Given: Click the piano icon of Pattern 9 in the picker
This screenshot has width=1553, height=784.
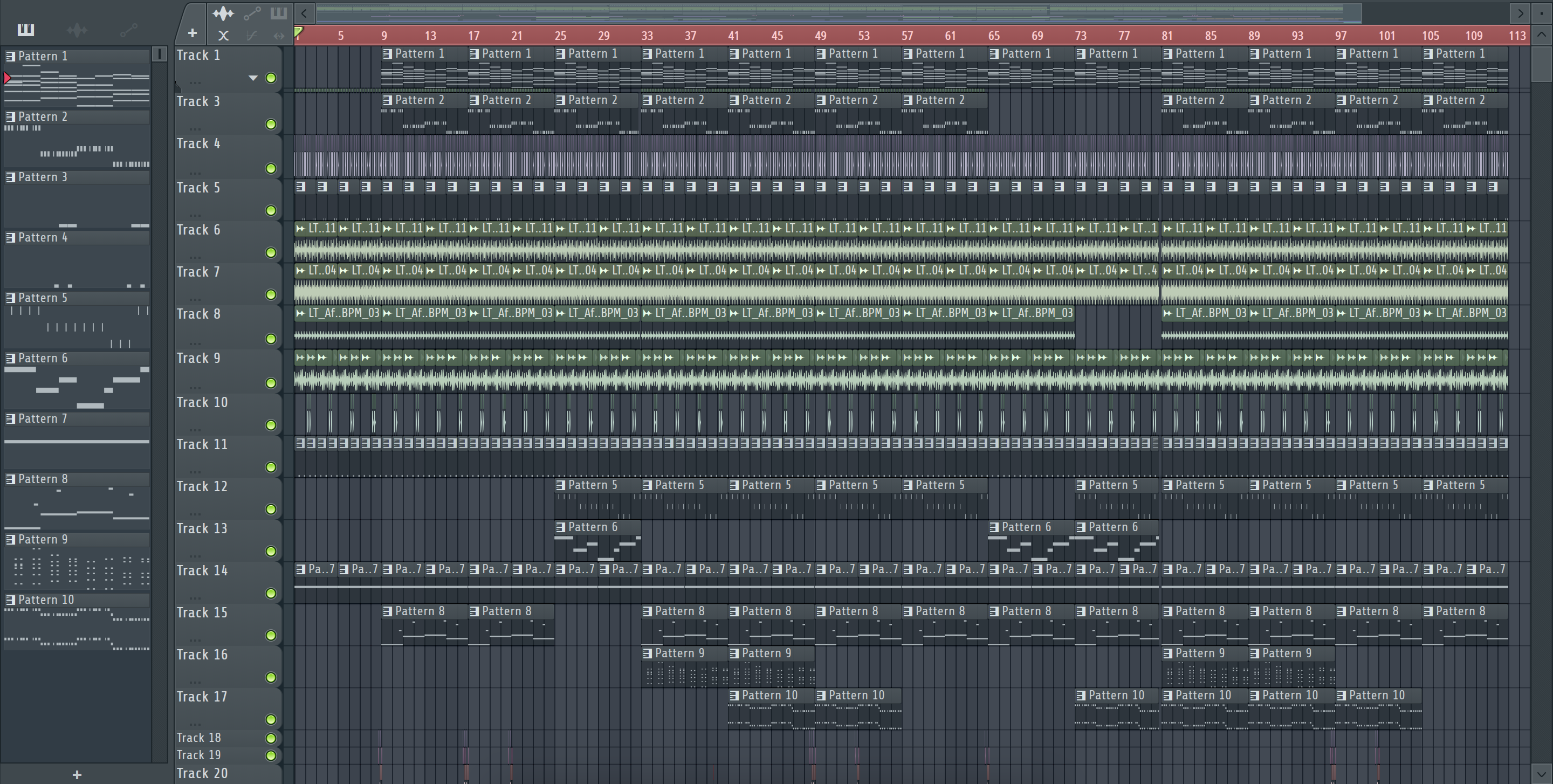Looking at the screenshot, I should pyautogui.click(x=10, y=539).
